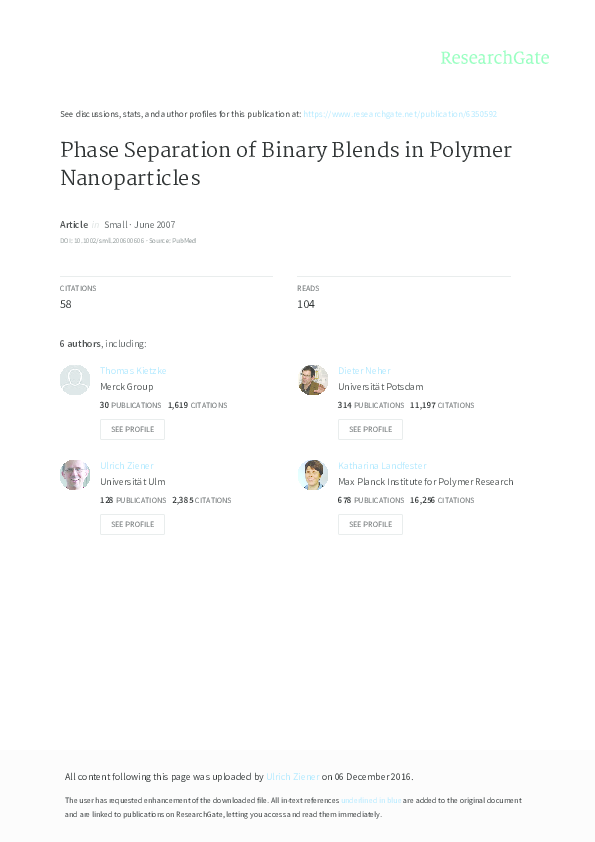The height and width of the screenshot is (842, 595).
Task: Open Katharina Landfester's profile link
Action: [x=381, y=465]
